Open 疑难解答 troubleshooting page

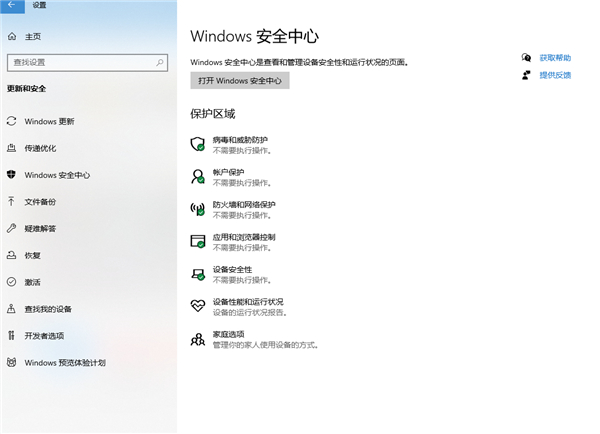[x=40, y=229]
